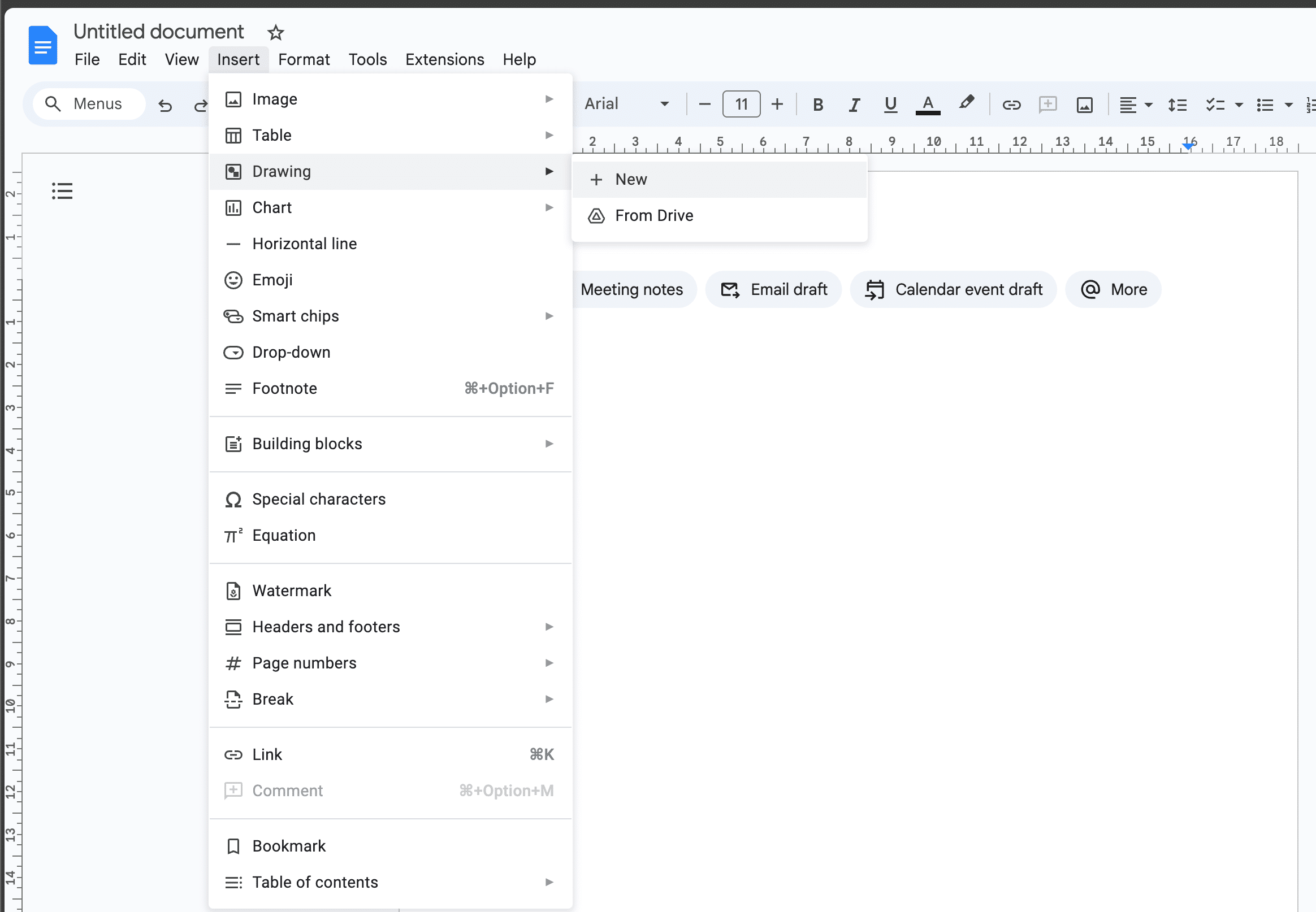Click the font size field showing 11
Screen dimensions: 1316x912
click(x=741, y=104)
